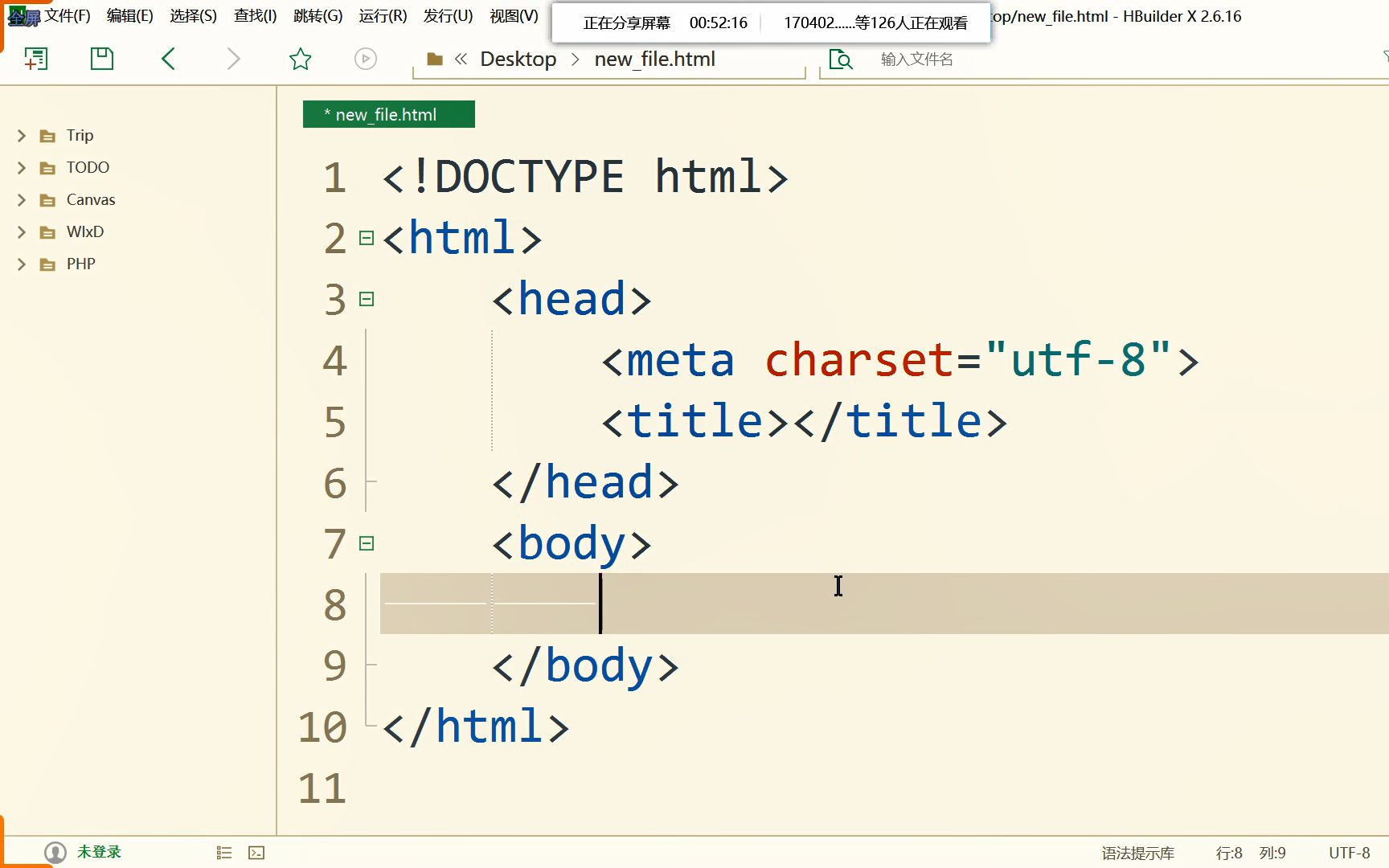Click the 未登录 login link
The image size is (1389, 868).
click(99, 852)
